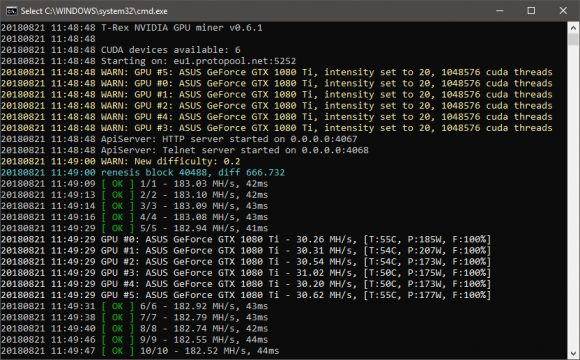The height and width of the screenshot is (360, 580).
Task: Click the '[T:55C, P:185W, F:100%]' sensor readout
Action: (427, 239)
